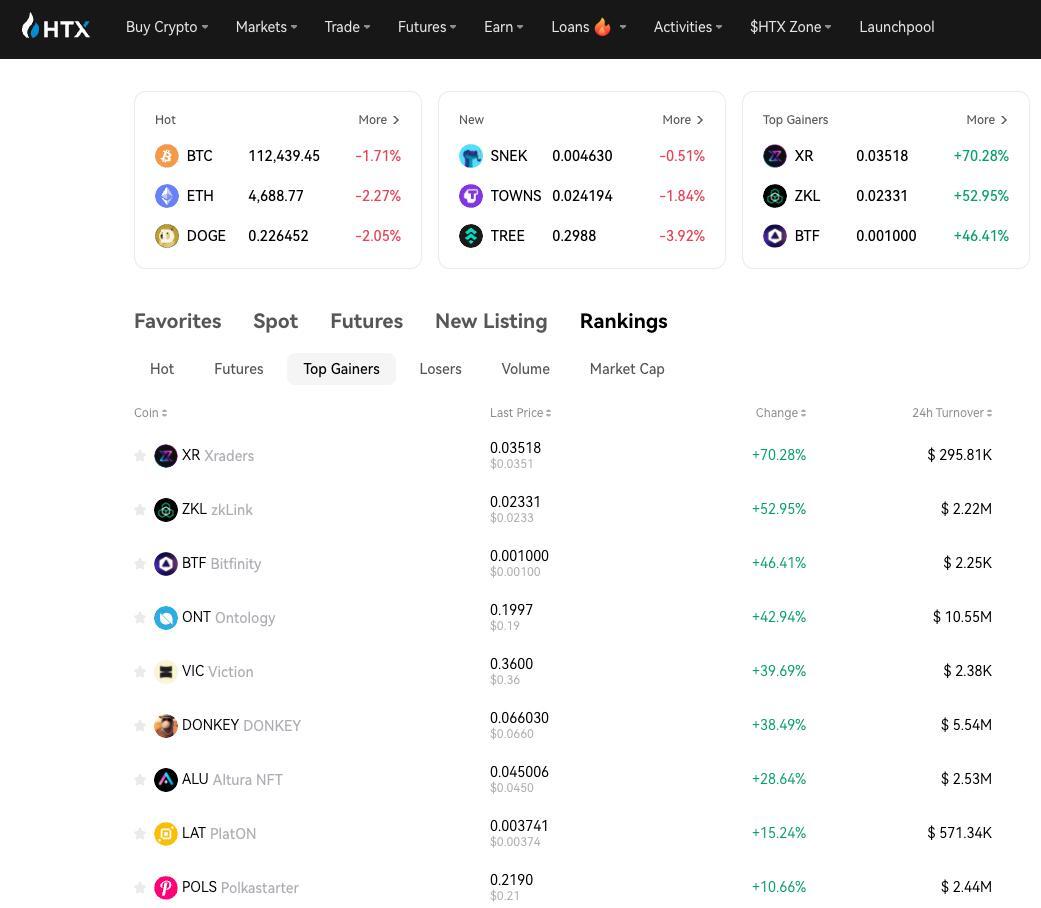Favorite ONT Ontology with the star
1041x908 pixels.
(139, 618)
